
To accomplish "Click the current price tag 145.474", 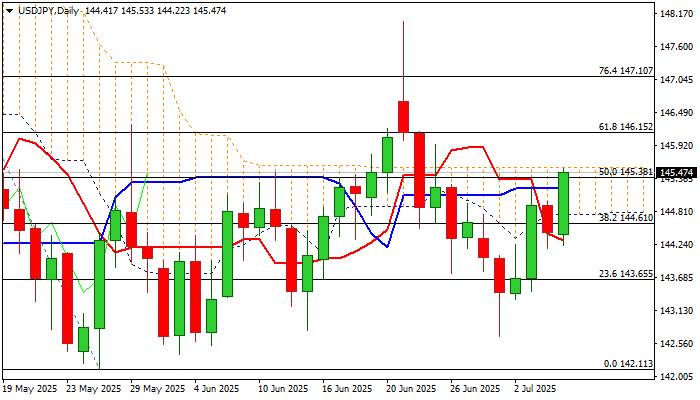I will pyautogui.click(x=676, y=173).
